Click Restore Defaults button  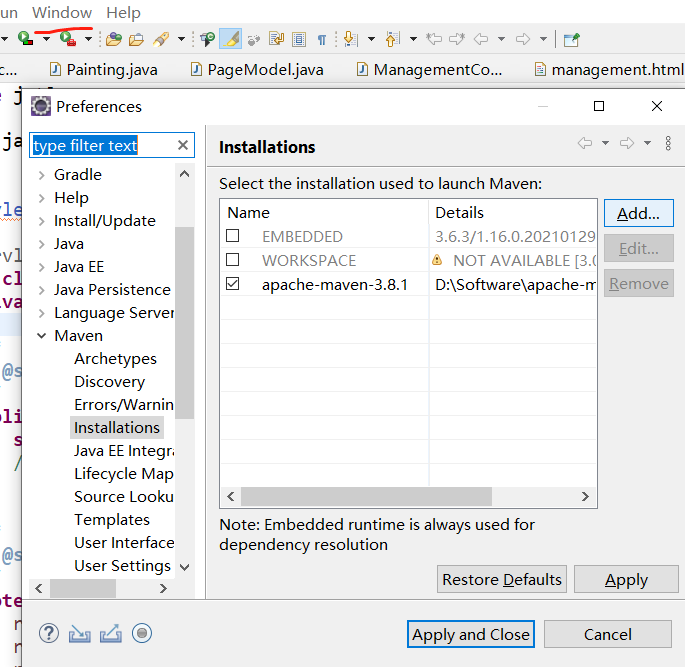(x=502, y=579)
